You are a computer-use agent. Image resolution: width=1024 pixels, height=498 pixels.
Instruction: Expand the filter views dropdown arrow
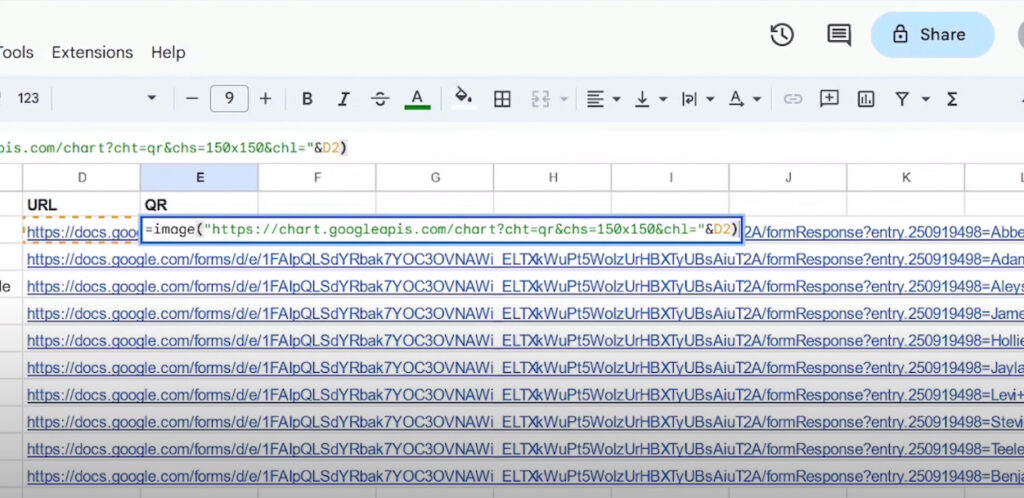point(925,99)
